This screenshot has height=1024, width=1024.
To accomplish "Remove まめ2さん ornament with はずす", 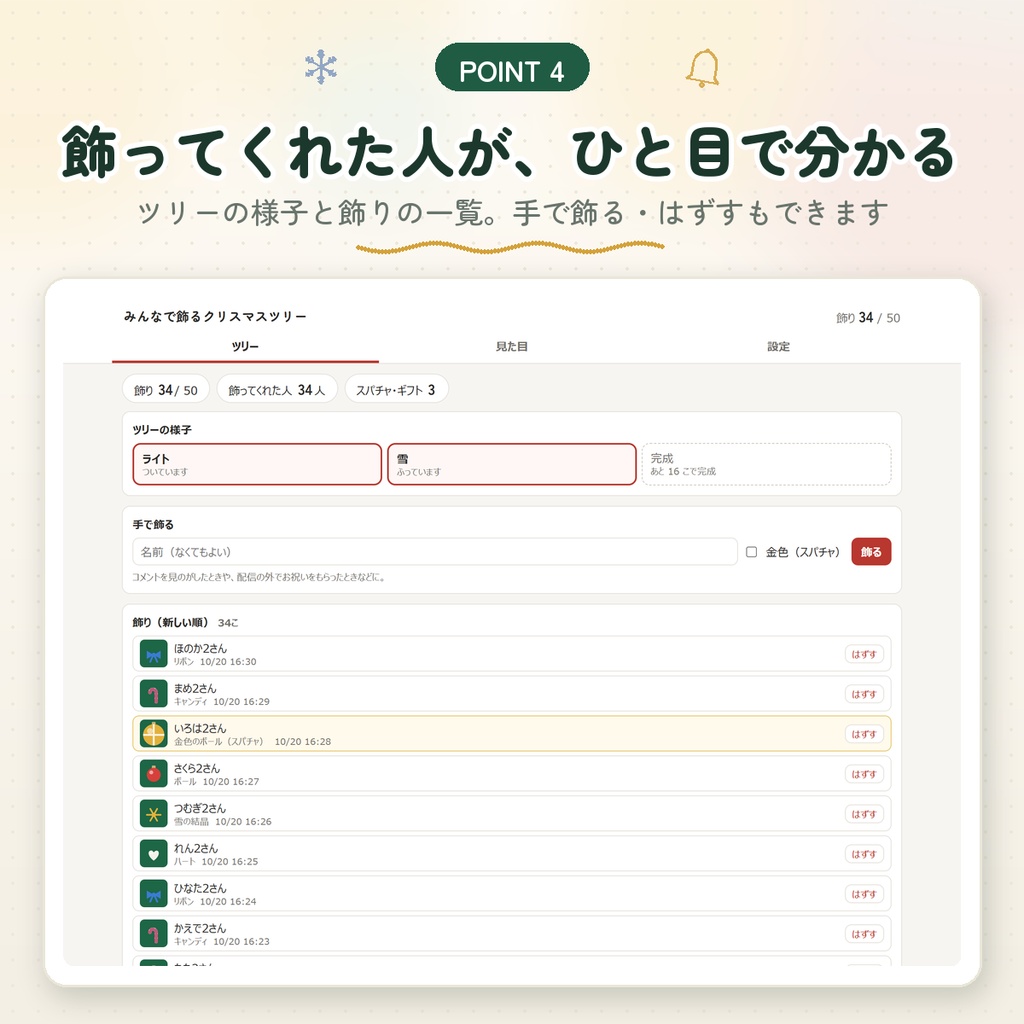I will coord(864,694).
